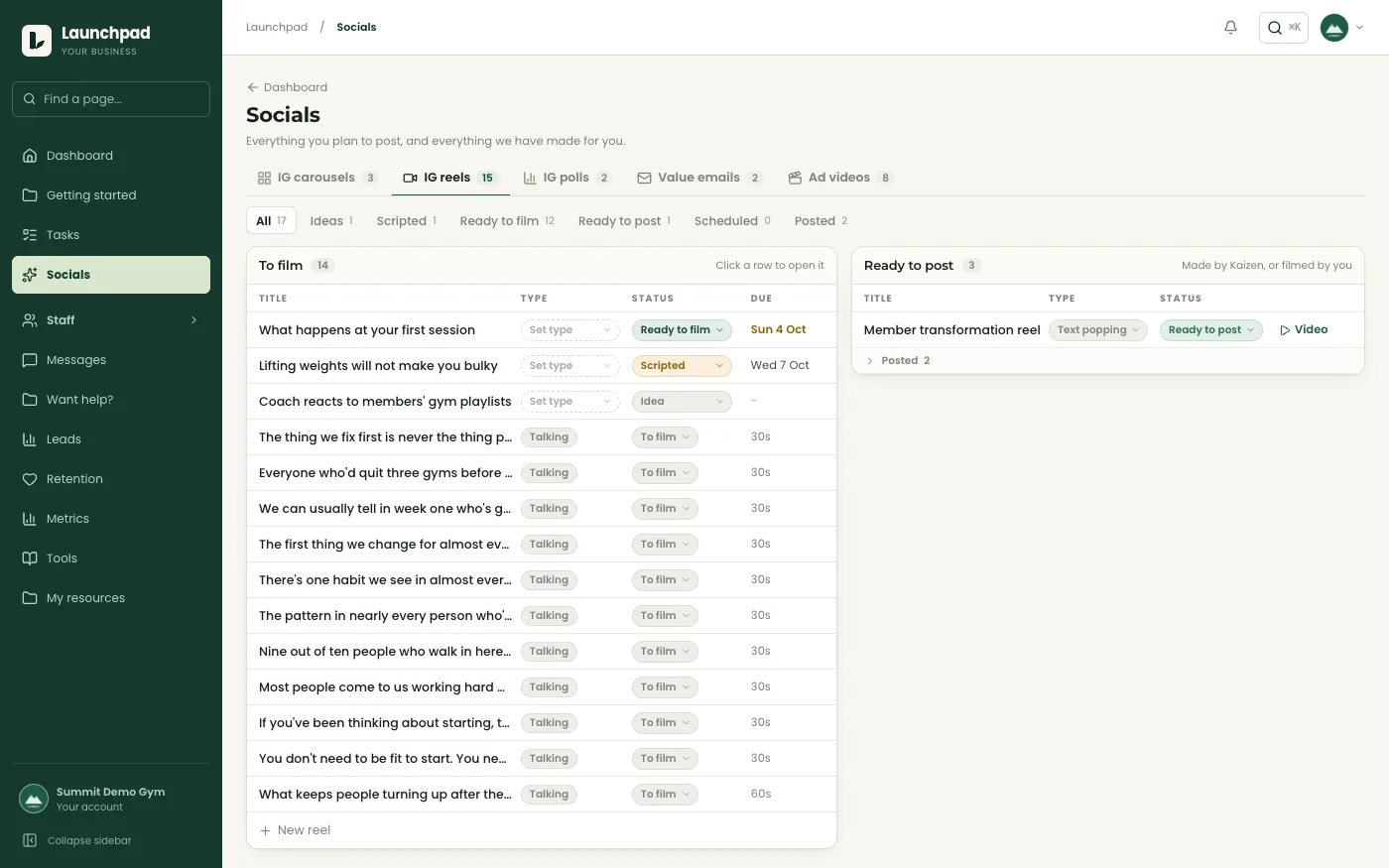Open My resources in sidebar
This screenshot has width=1389, height=868.
click(x=111, y=598)
